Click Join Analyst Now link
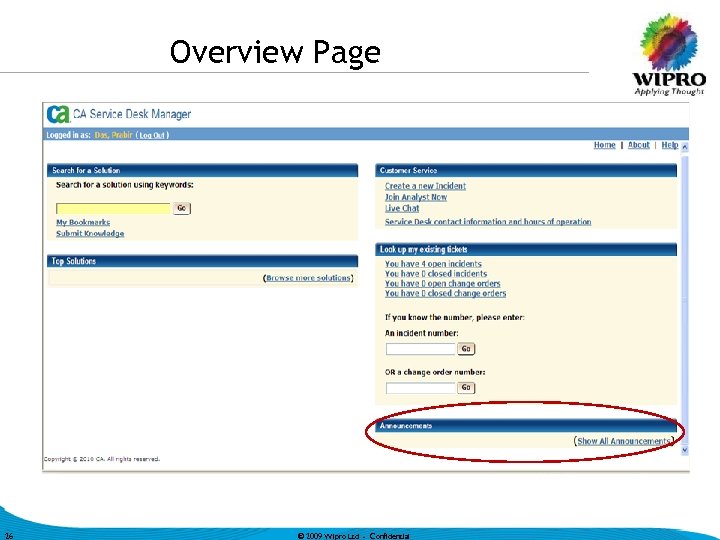Viewport: 720px width, 540px height. click(x=416, y=197)
